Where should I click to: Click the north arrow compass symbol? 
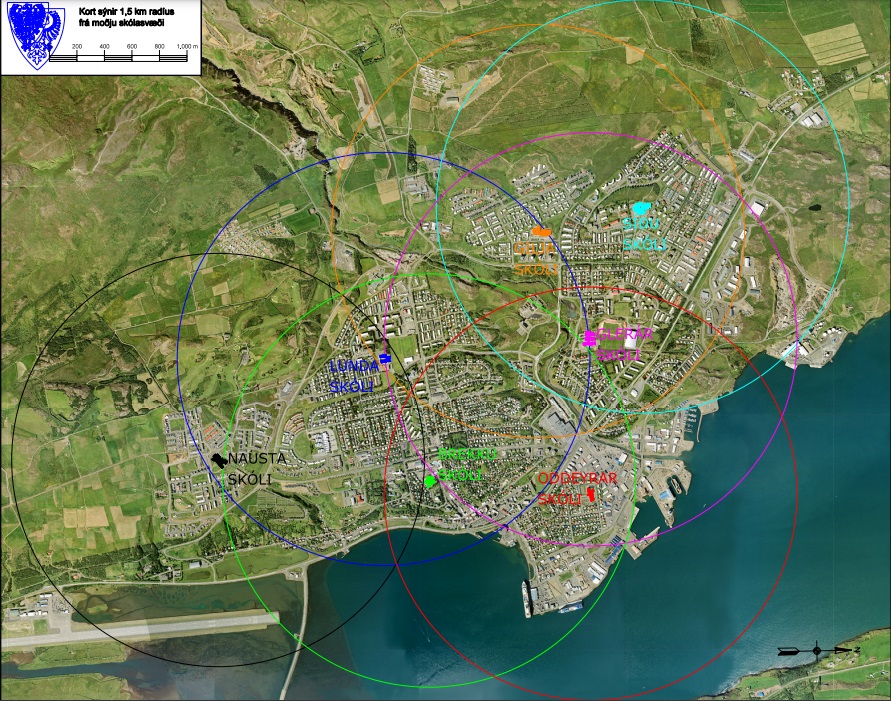[817, 650]
